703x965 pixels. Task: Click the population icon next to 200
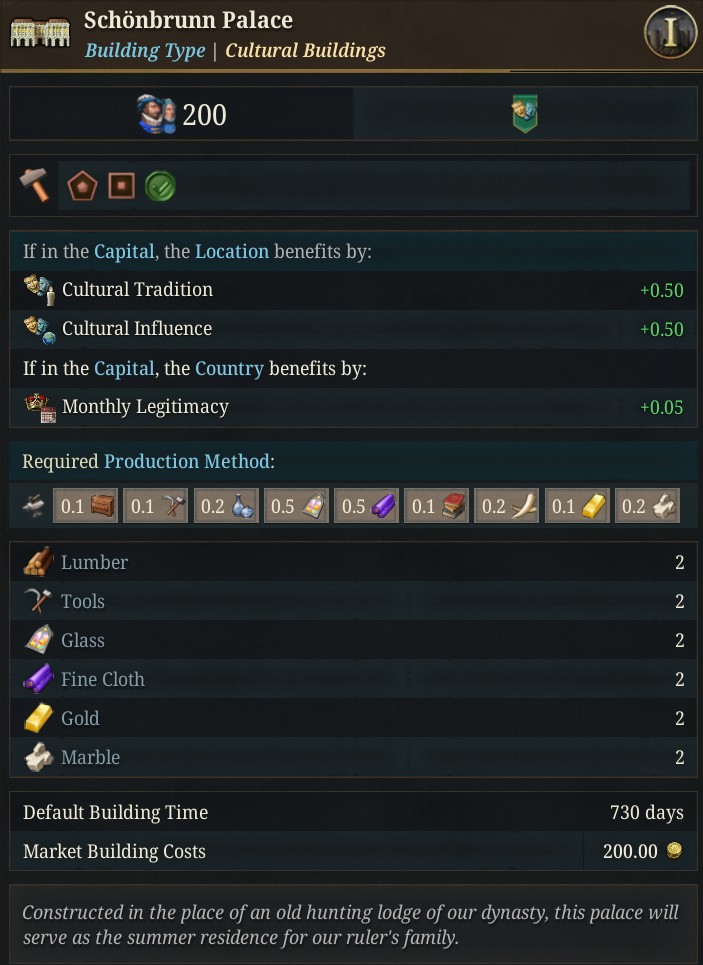coord(156,115)
